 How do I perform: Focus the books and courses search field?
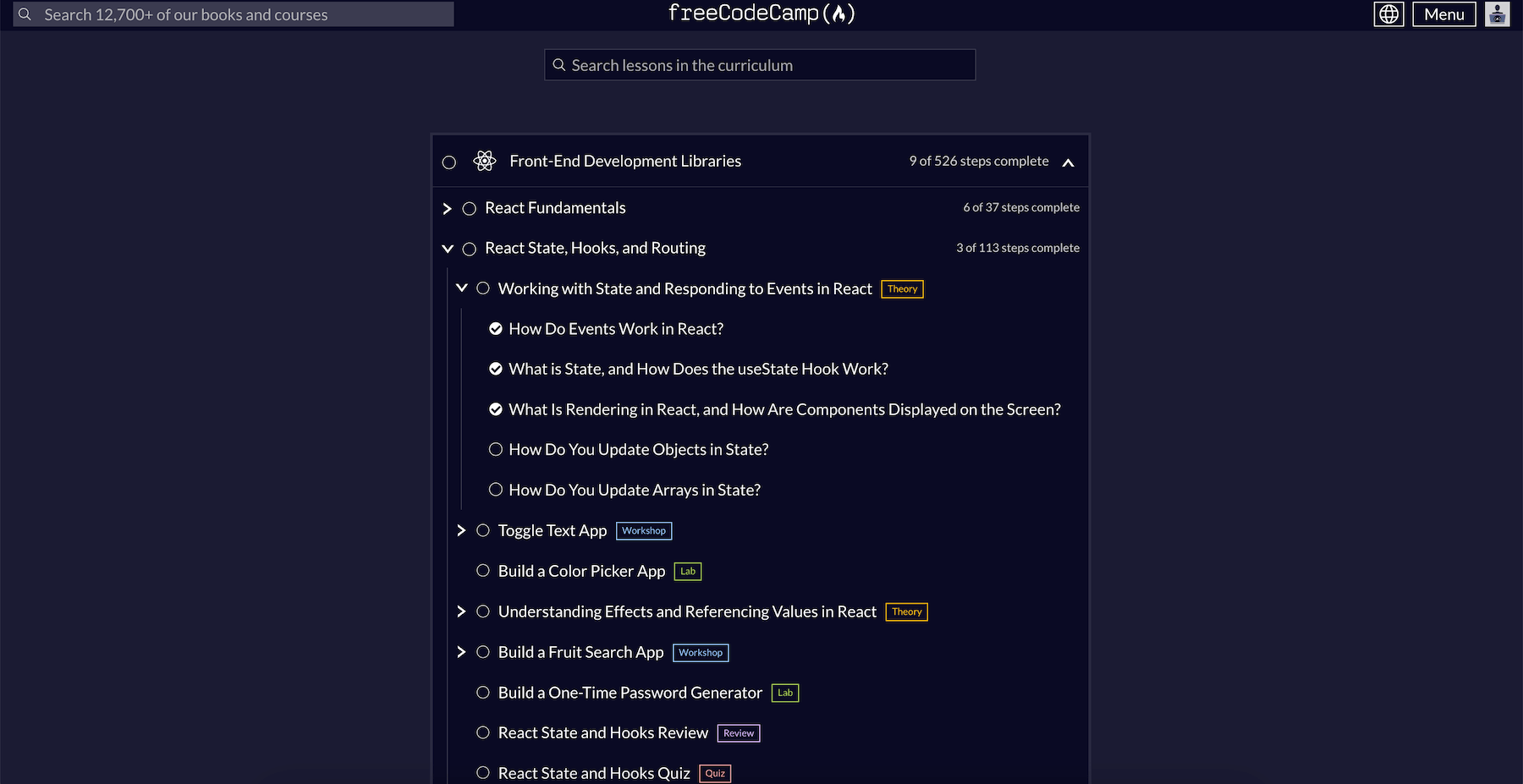(x=234, y=14)
